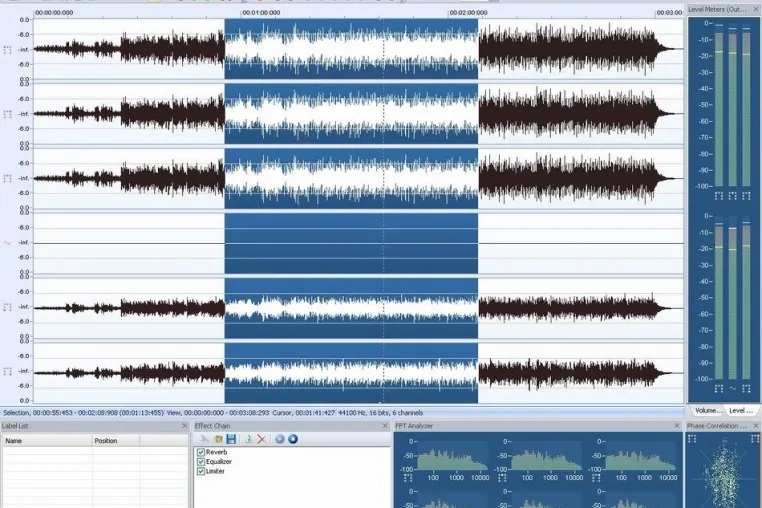Sort Label List by Name column
Image resolution: width=762 pixels, height=508 pixels.
[47, 440]
